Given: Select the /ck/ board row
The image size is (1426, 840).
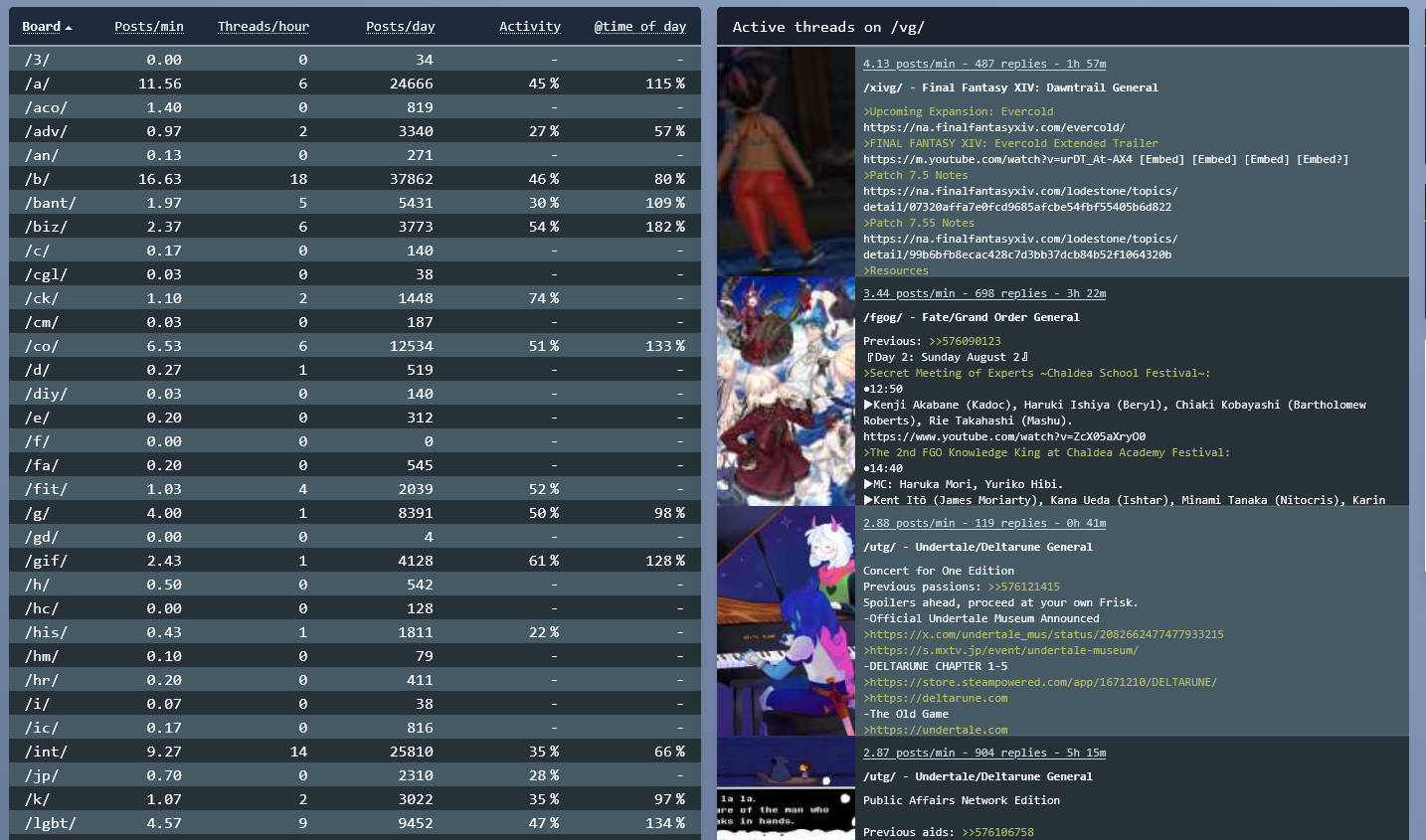Looking at the screenshot, I should tap(355, 298).
